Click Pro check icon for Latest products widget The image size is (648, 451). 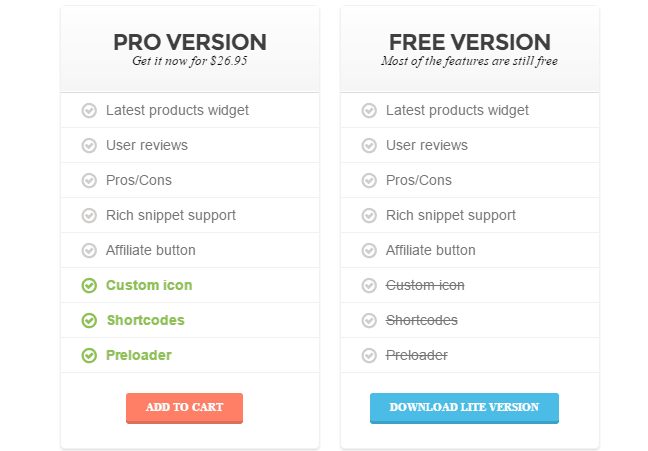89,110
